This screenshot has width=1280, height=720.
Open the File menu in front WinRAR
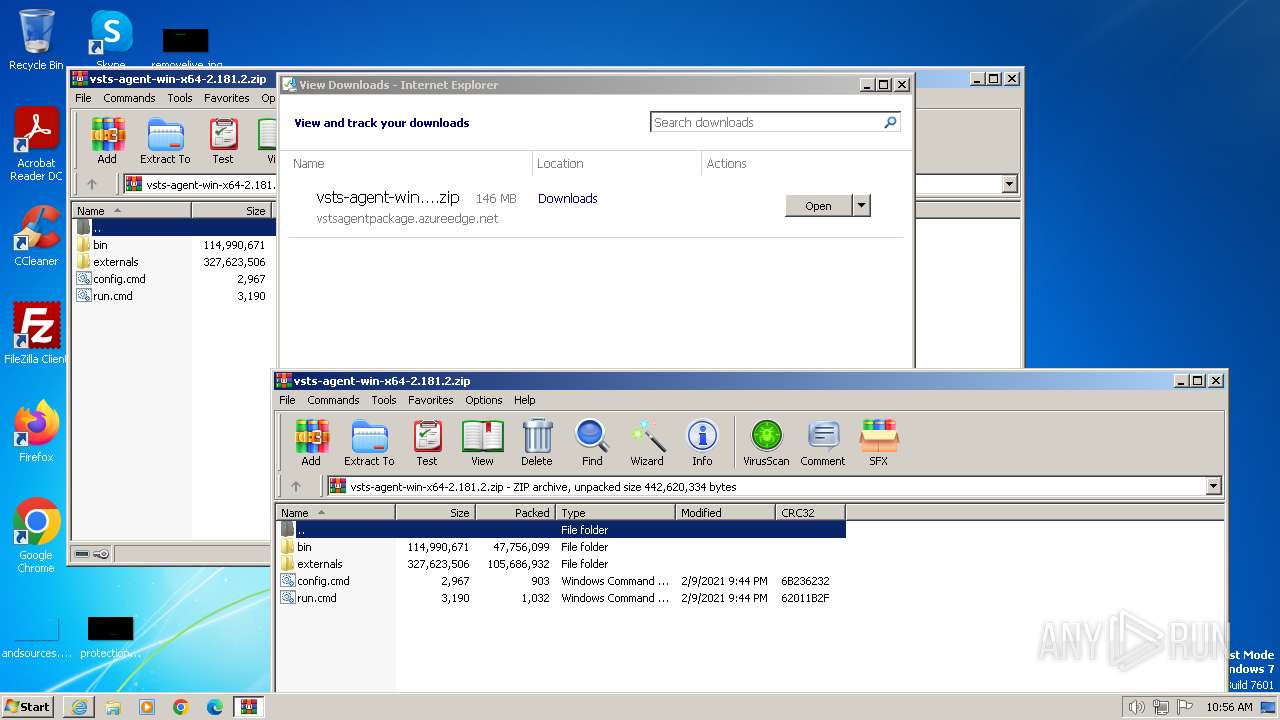[287, 400]
